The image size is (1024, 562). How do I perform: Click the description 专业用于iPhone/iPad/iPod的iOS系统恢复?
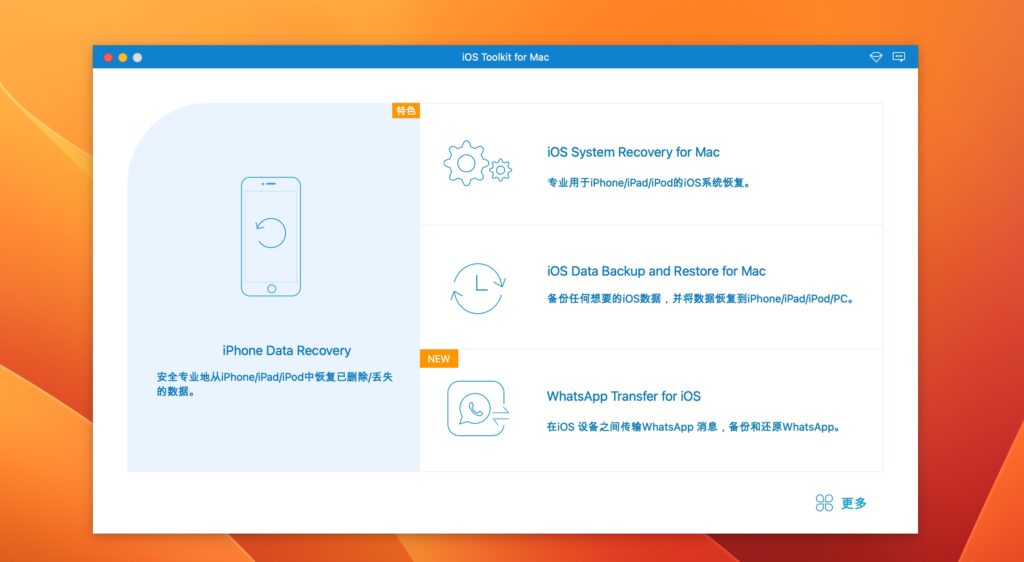pyautogui.click(x=649, y=183)
